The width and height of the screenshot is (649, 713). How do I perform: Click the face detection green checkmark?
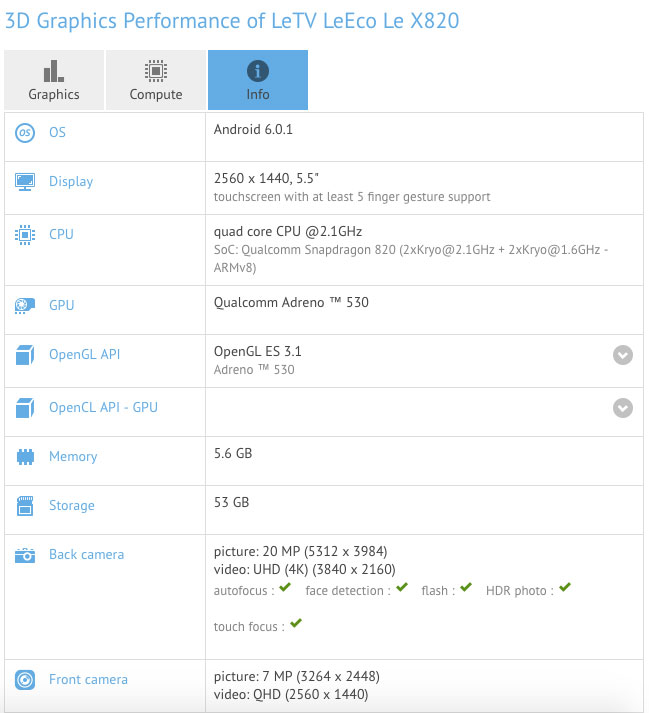pos(402,587)
